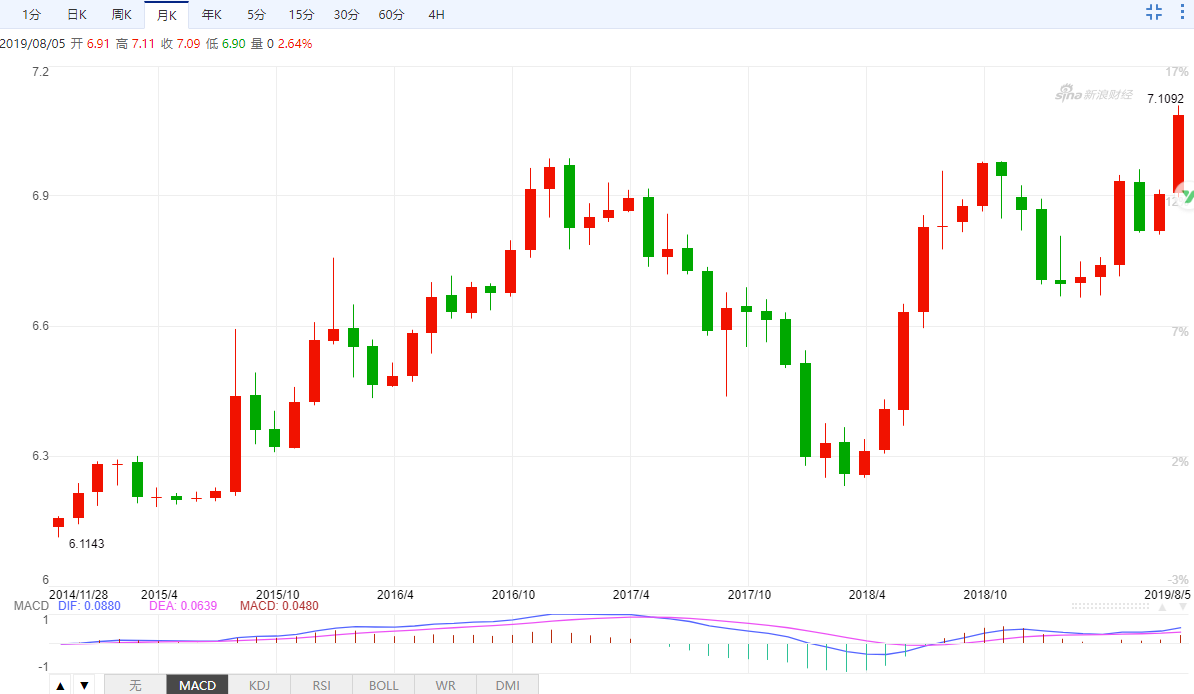Click the 6.3 price axis label
This screenshot has width=1194, height=694.
tap(40, 456)
